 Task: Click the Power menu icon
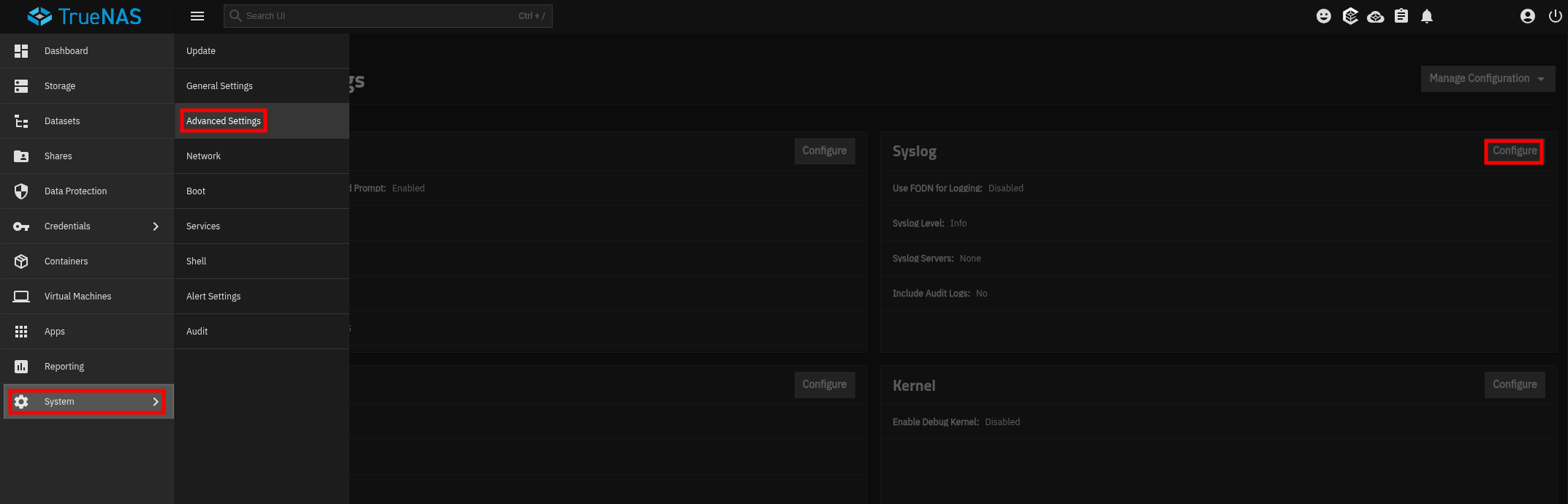pyautogui.click(x=1556, y=16)
